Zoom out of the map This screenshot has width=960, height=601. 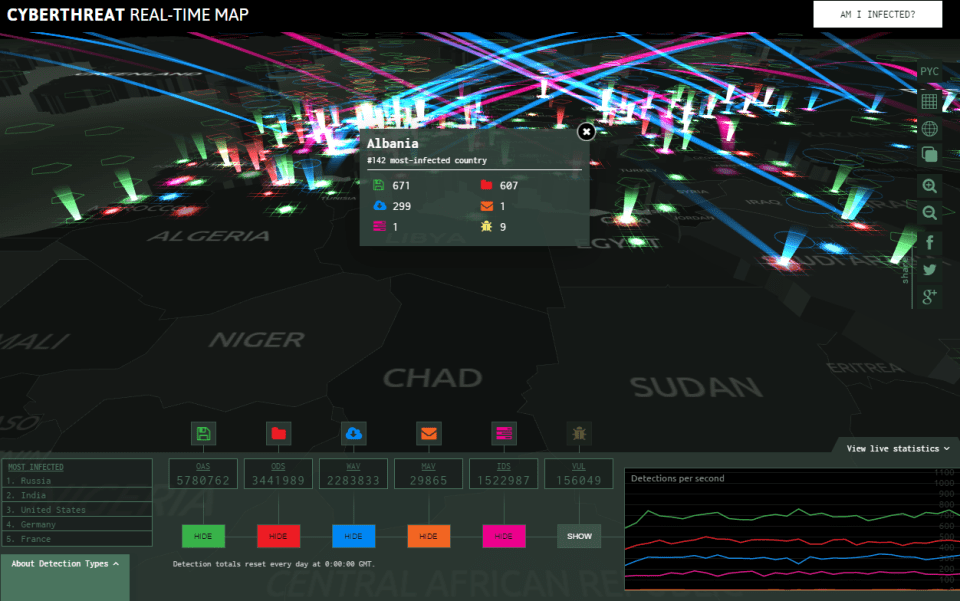(x=929, y=212)
